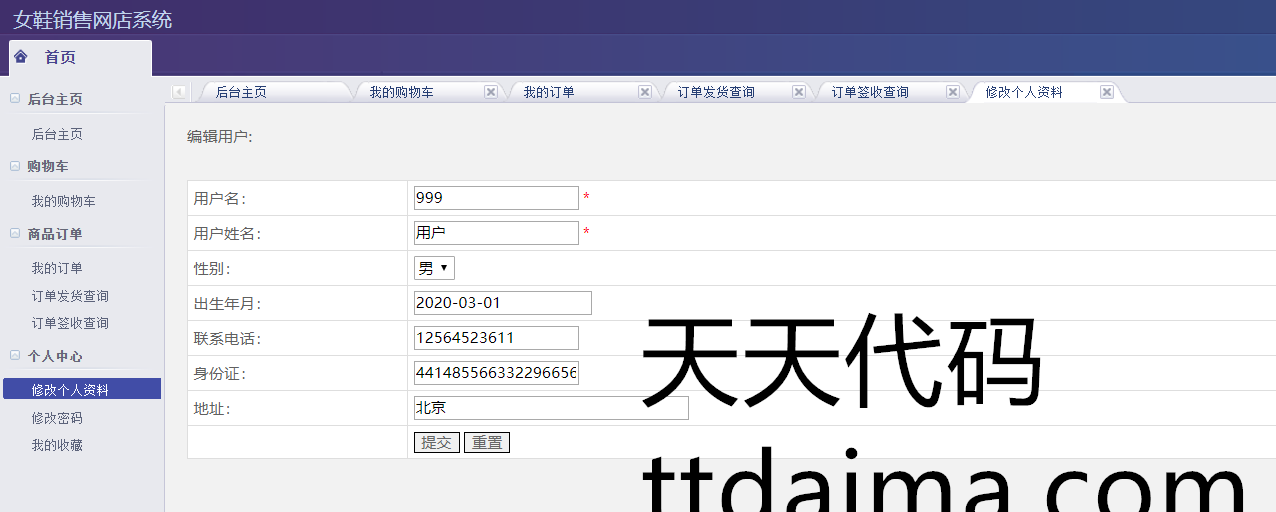This screenshot has height=512, width=1276.
Task: Switch to the 我的订单 tab
Action: 549,92
